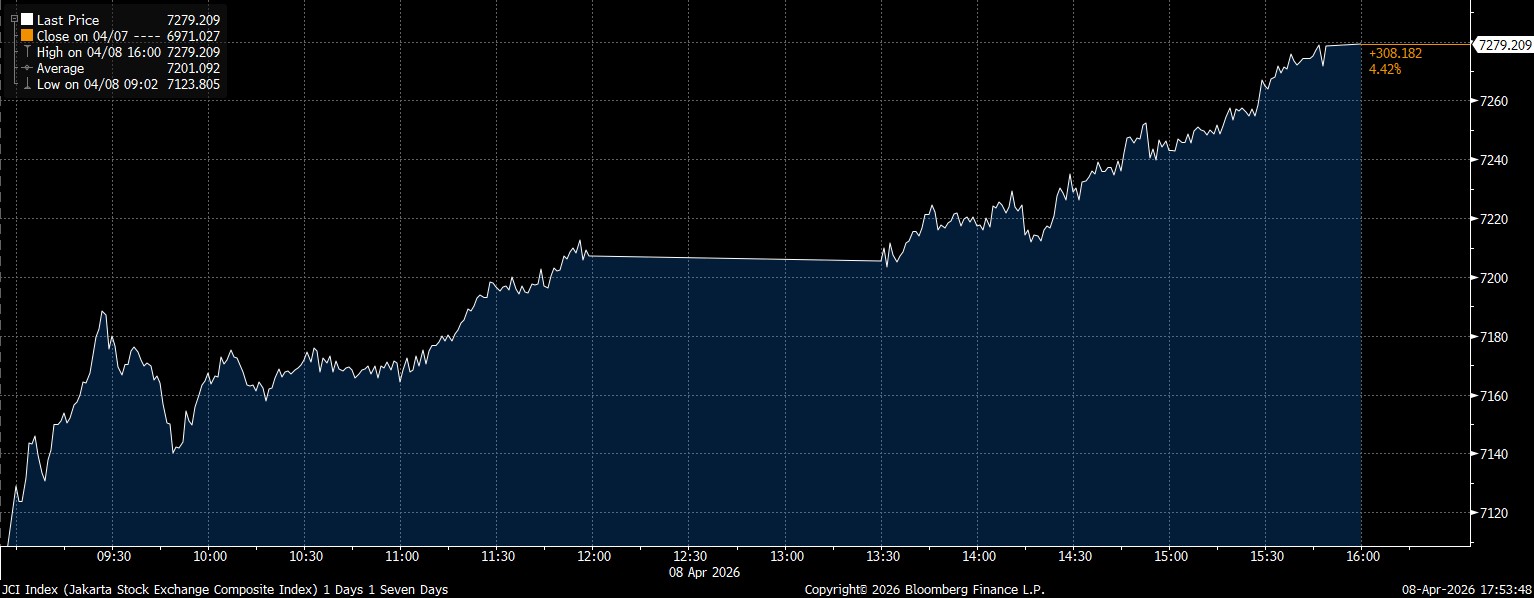Click the 7279.209 last price axis flag
Screen dimensions: 1534x598
[x=1503, y=45]
